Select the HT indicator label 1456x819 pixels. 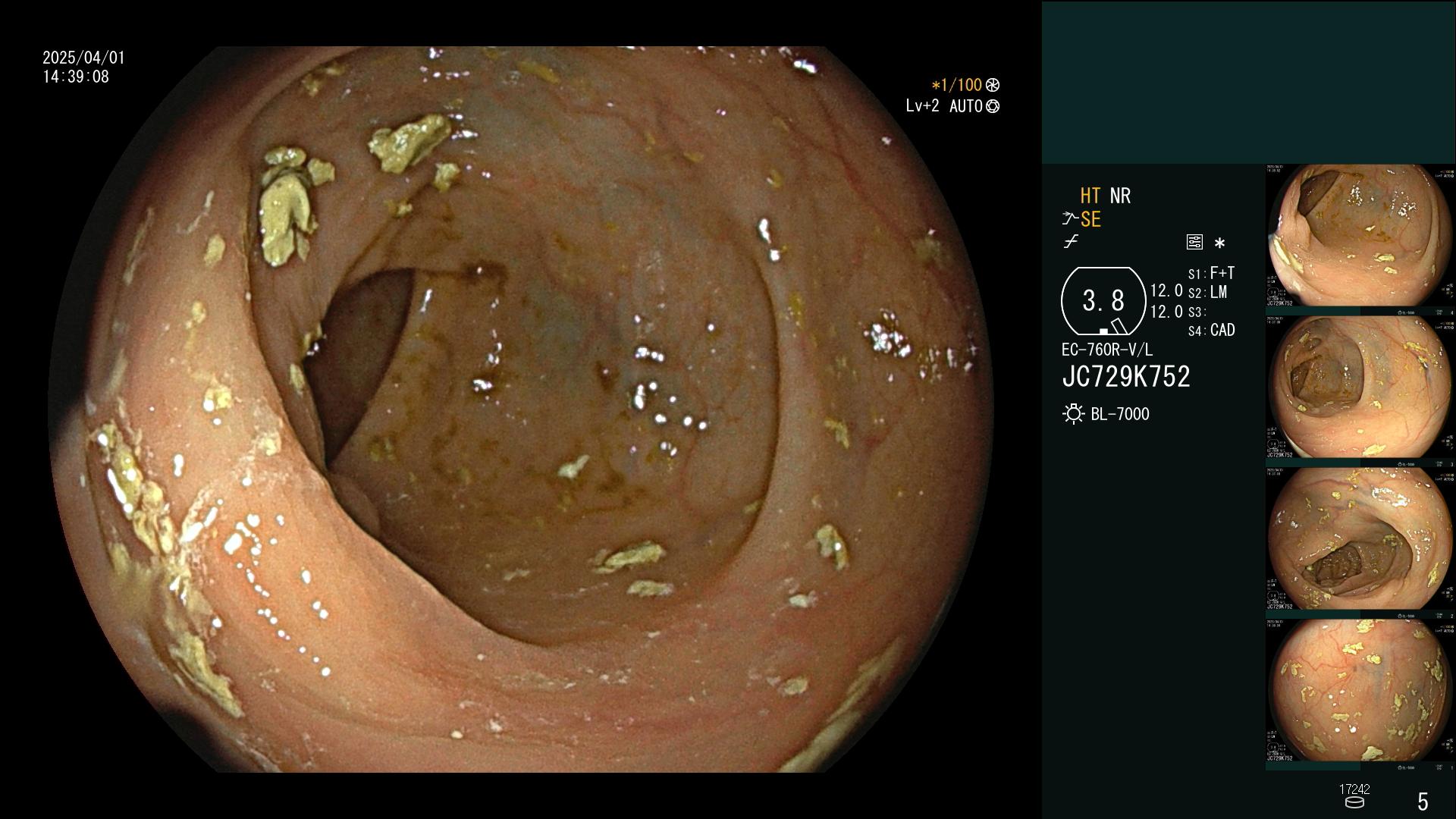coord(1090,196)
